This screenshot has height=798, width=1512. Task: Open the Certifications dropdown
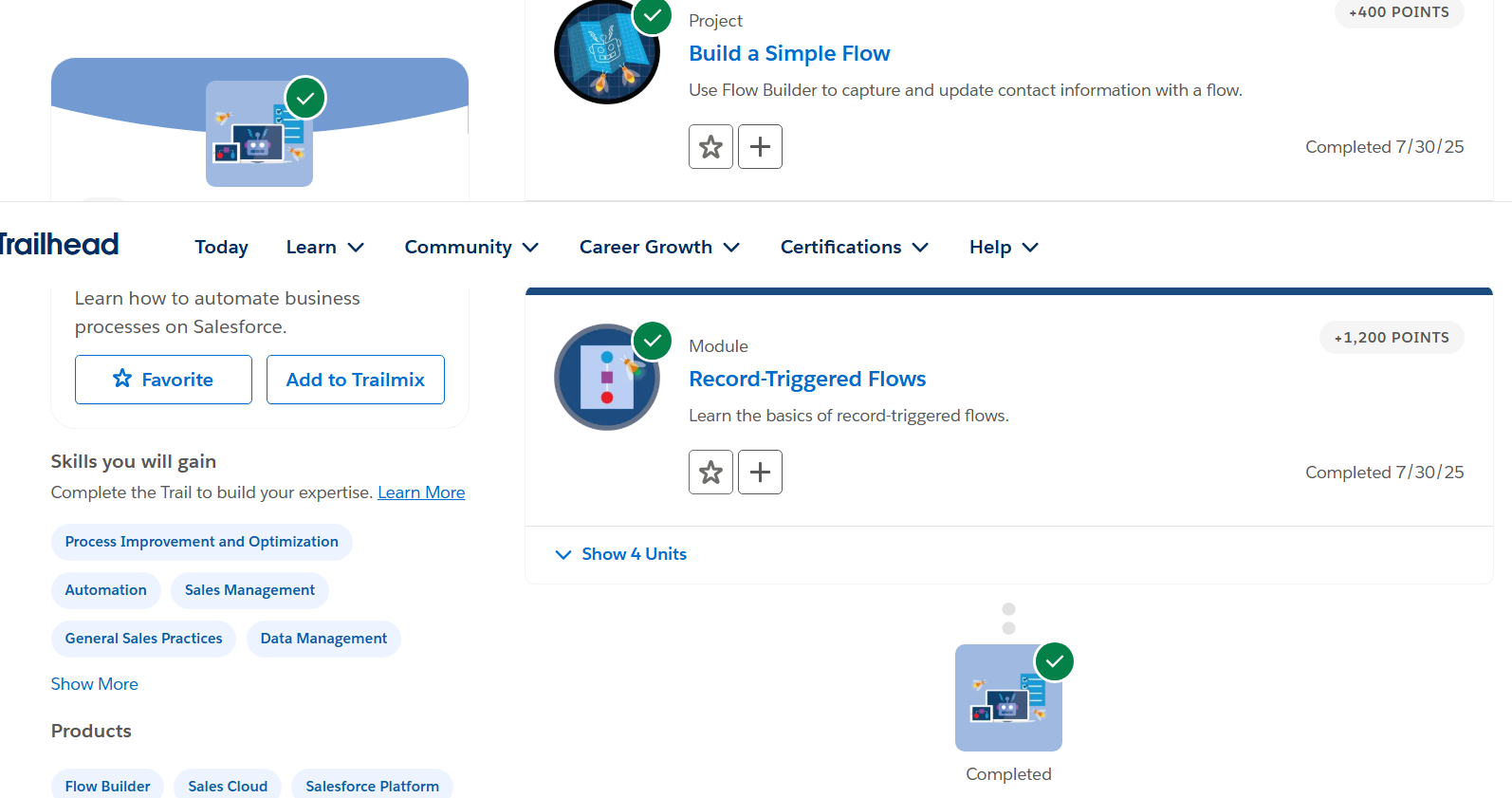coord(853,247)
